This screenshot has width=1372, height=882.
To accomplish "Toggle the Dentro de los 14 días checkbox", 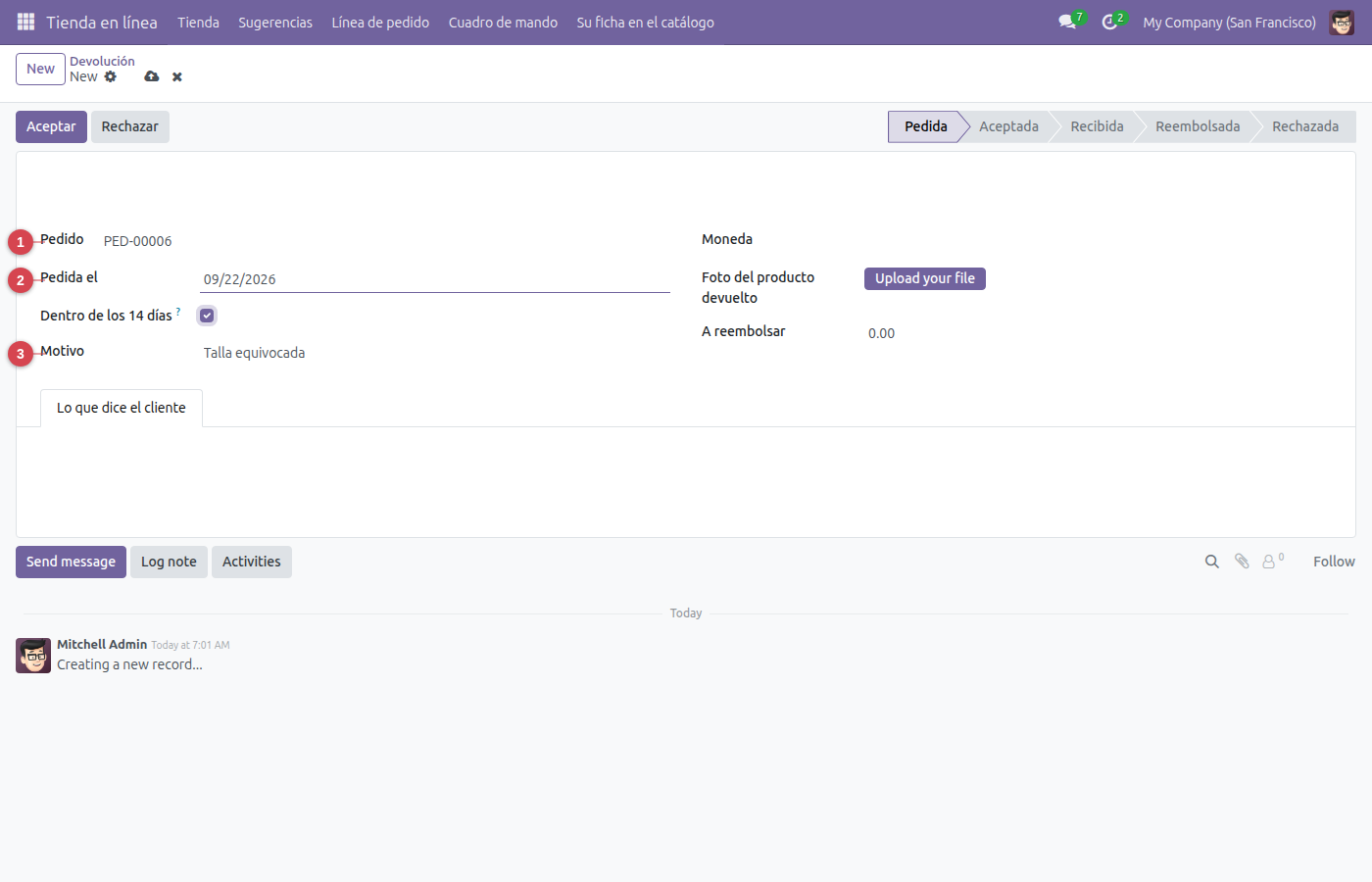I will 207,316.
